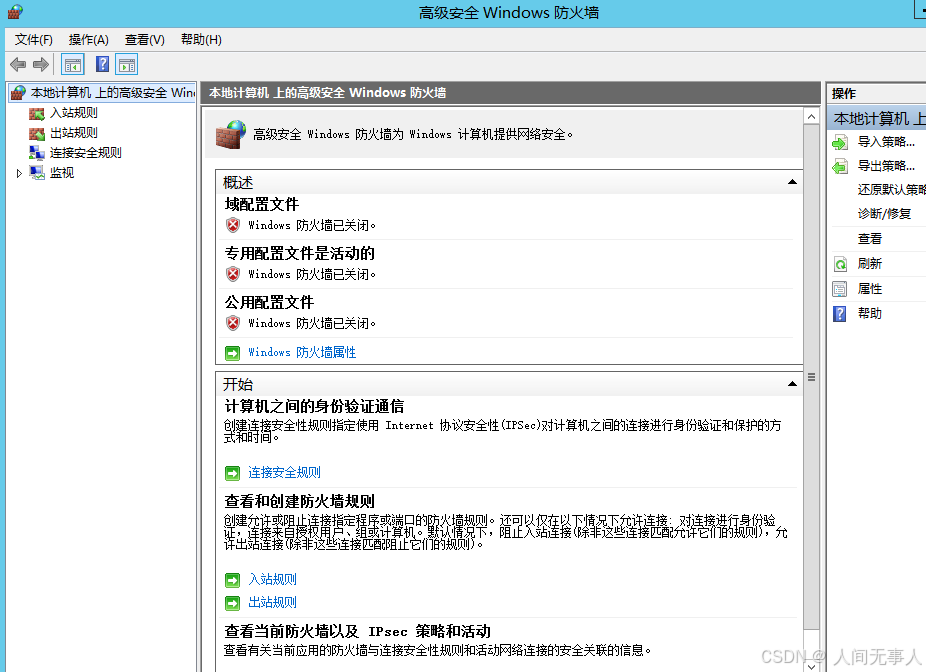
Task: Open the 文件(F) menu
Action: click(34, 40)
